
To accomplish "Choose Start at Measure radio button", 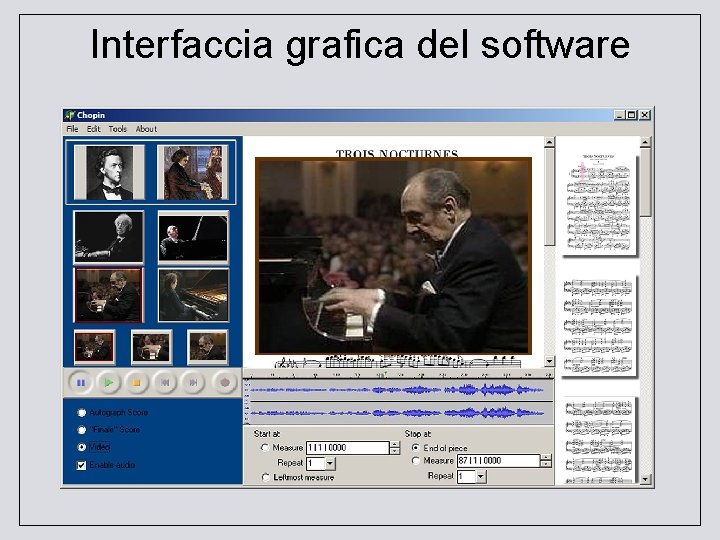I will (264, 447).
